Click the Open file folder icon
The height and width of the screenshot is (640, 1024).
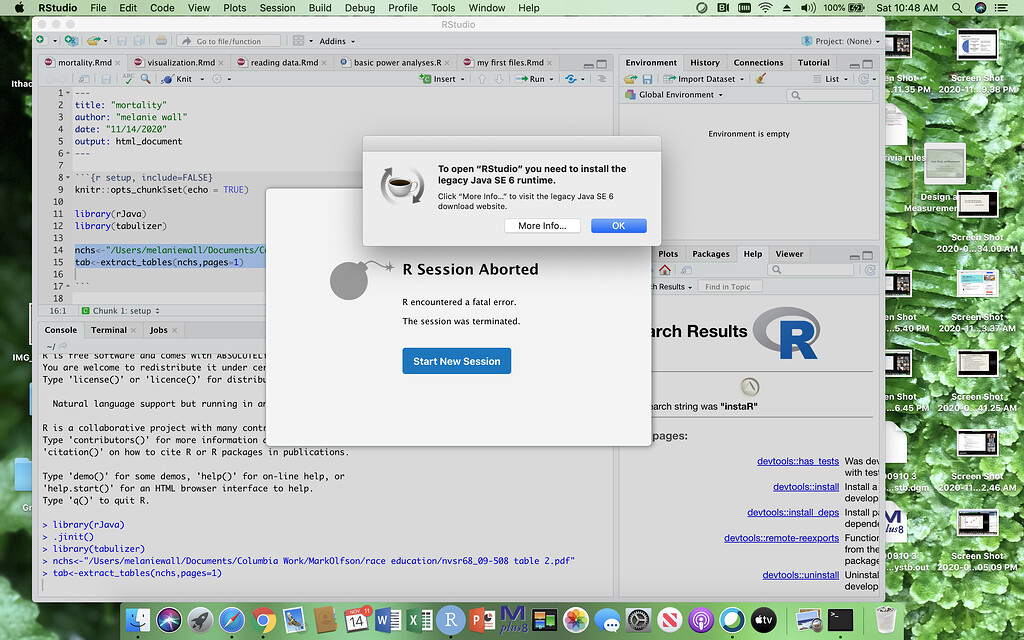click(x=94, y=40)
